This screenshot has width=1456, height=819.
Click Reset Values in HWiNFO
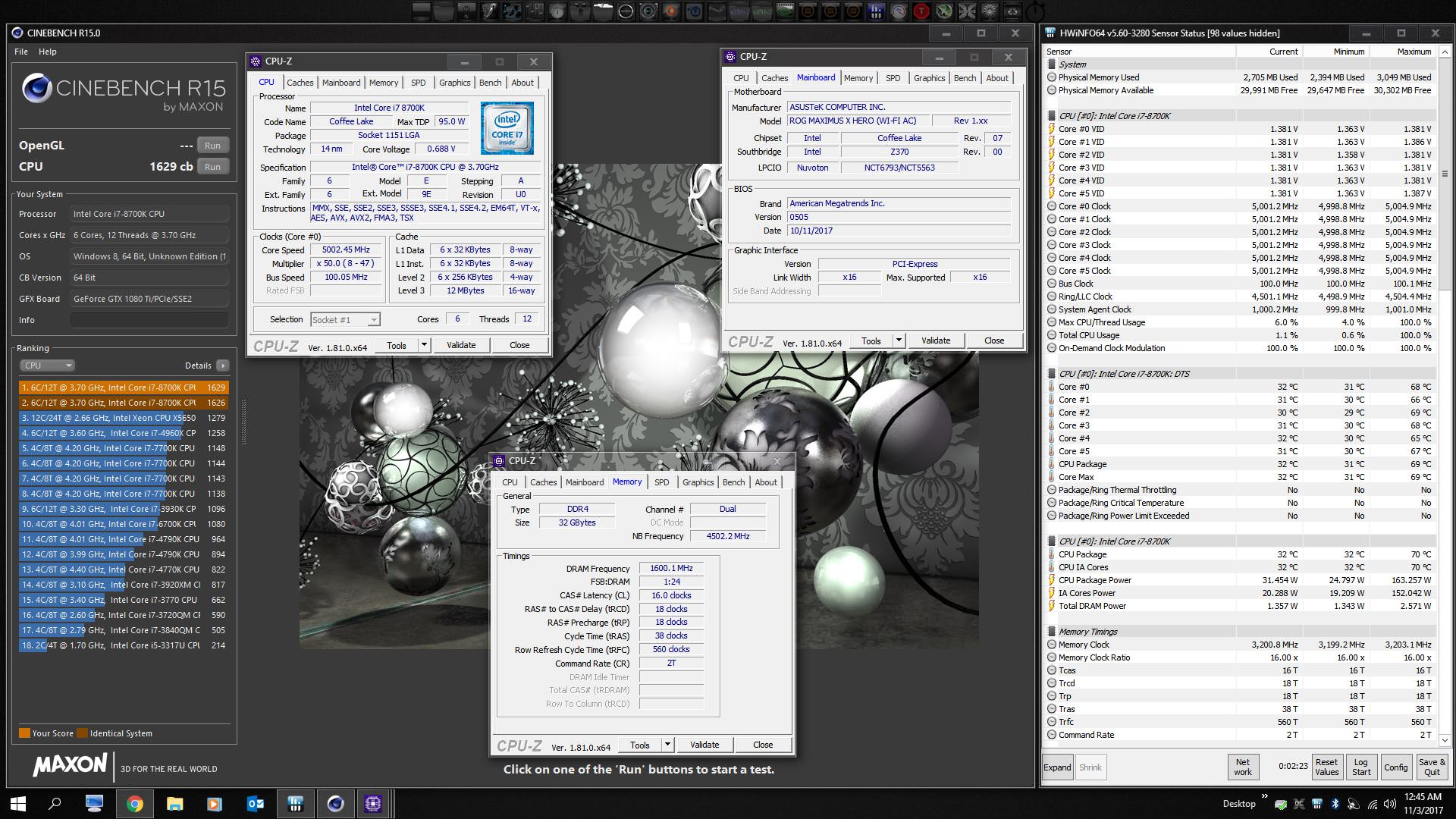tap(1326, 767)
